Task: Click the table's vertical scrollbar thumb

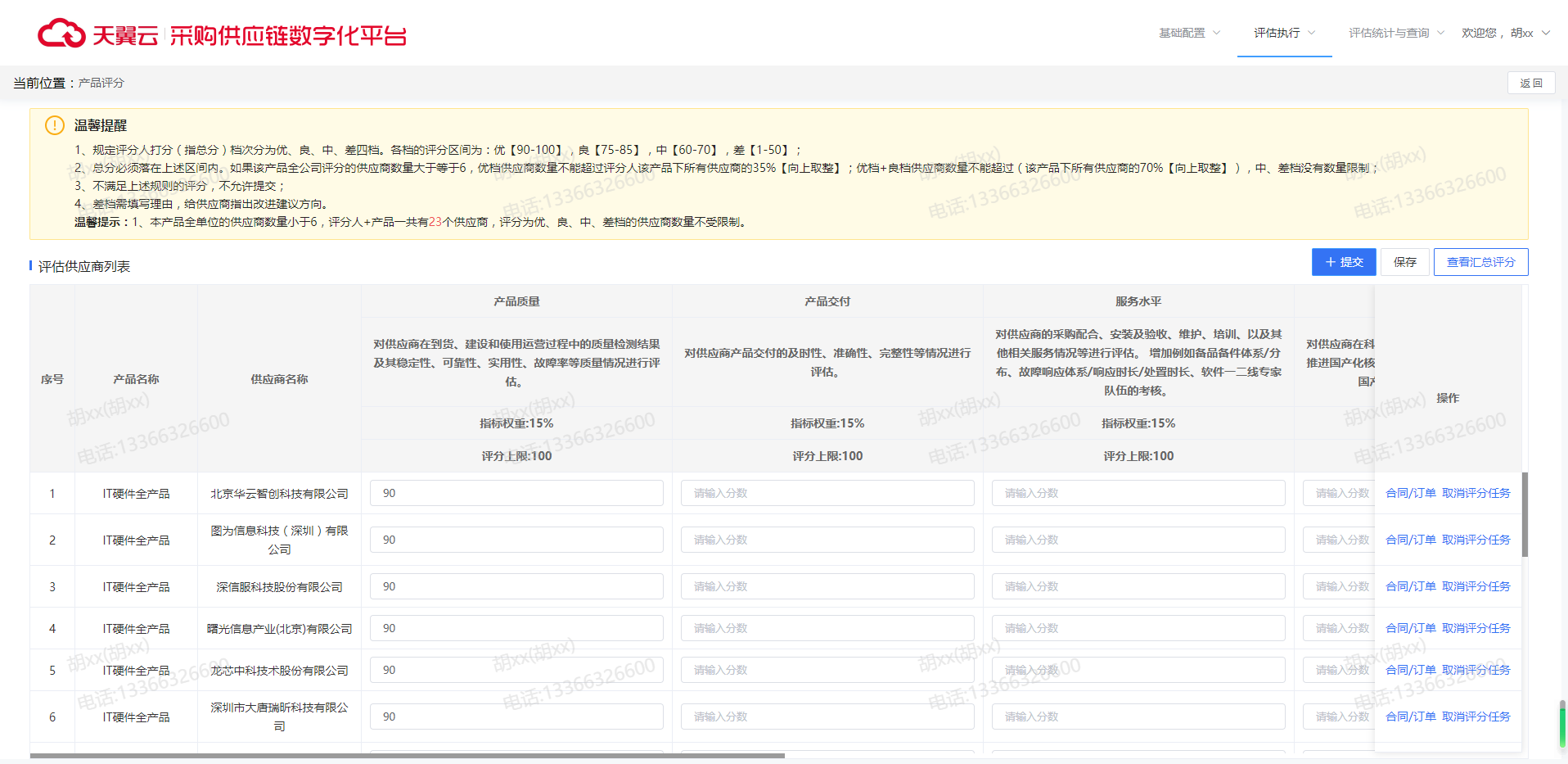Action: [x=1525, y=514]
